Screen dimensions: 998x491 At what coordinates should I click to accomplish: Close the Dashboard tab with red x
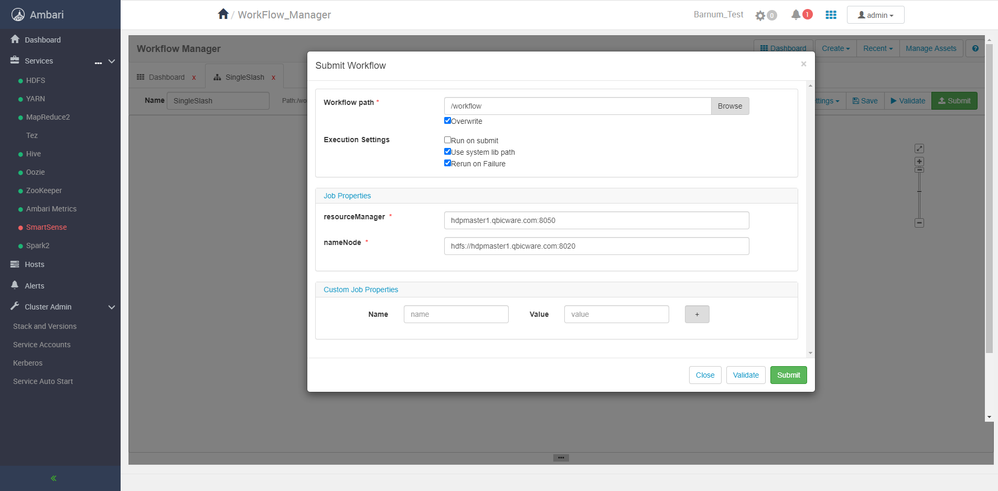click(193, 78)
